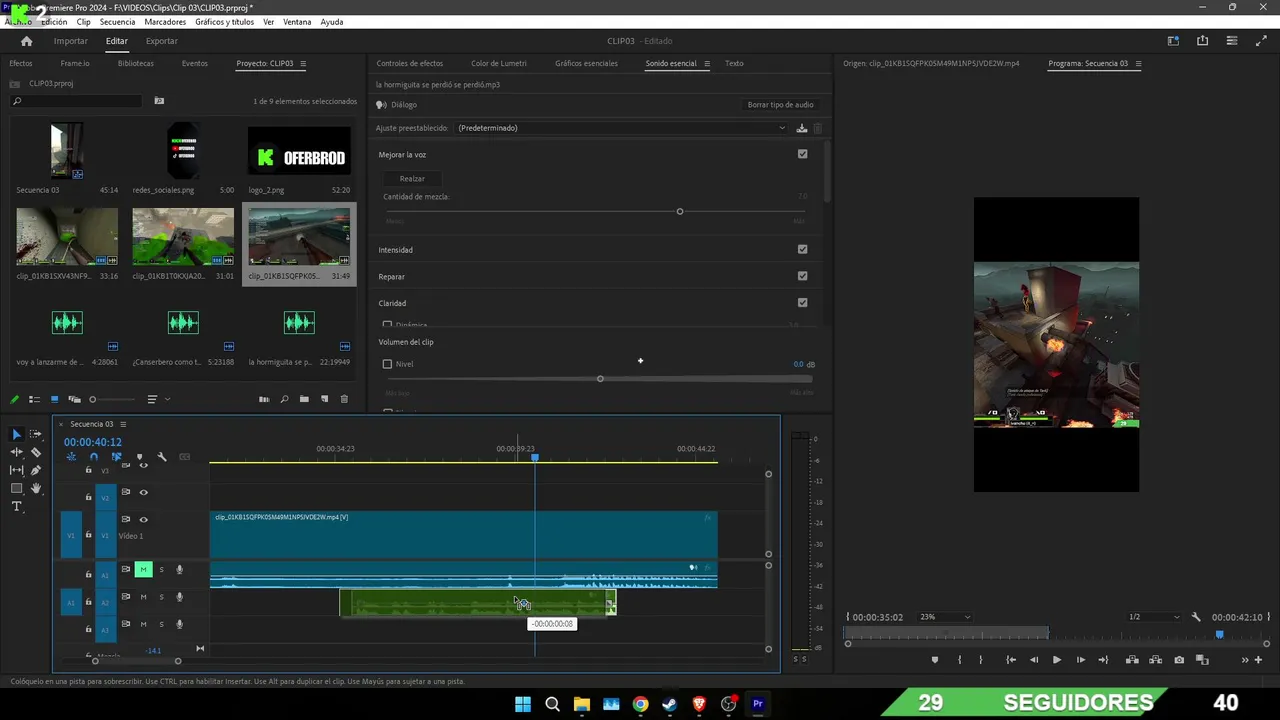
Task: Go to the Importar workspace
Action: point(70,41)
